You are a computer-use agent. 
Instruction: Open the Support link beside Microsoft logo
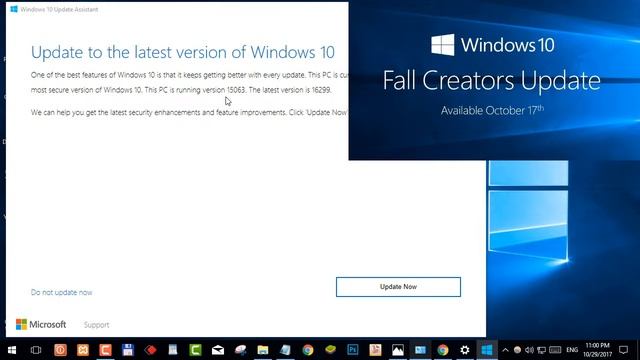tap(96, 325)
